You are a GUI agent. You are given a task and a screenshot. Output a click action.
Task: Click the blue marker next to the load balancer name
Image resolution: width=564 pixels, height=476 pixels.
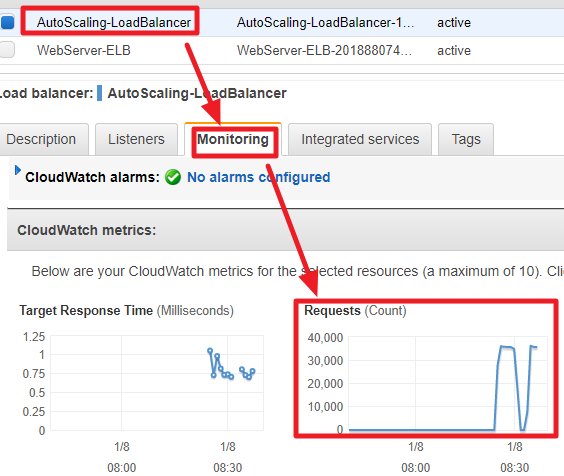(100, 93)
